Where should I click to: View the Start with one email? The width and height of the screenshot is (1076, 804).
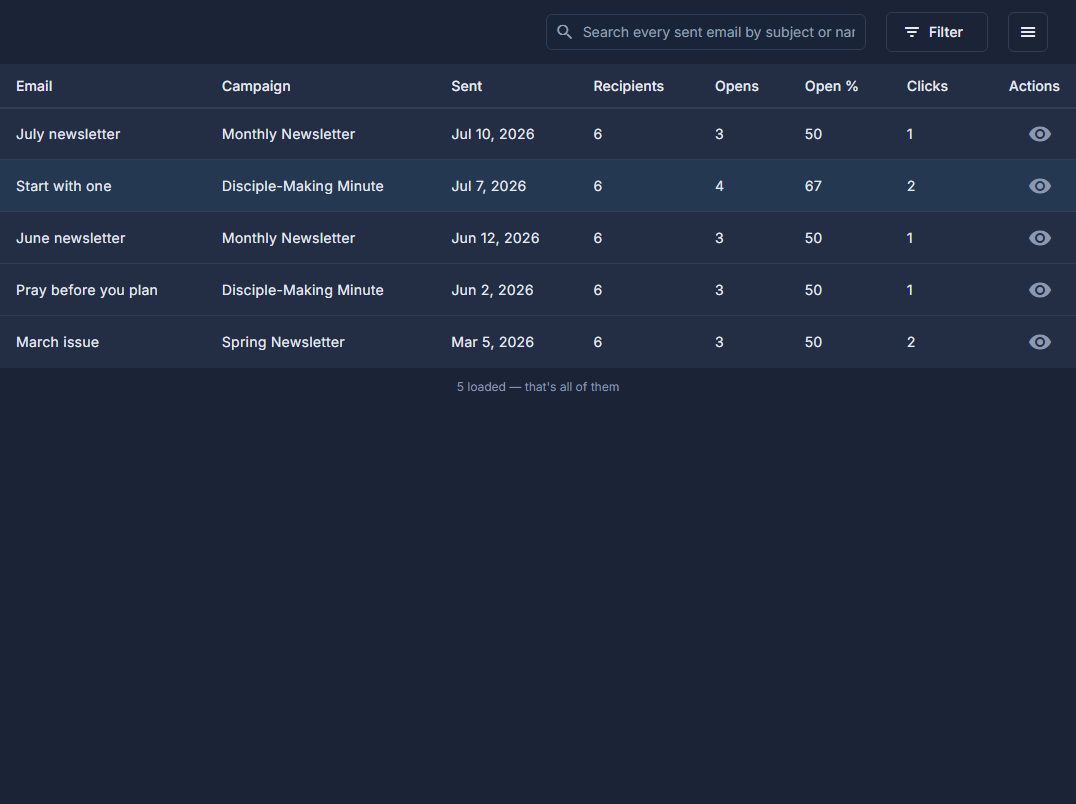[x=1040, y=186]
